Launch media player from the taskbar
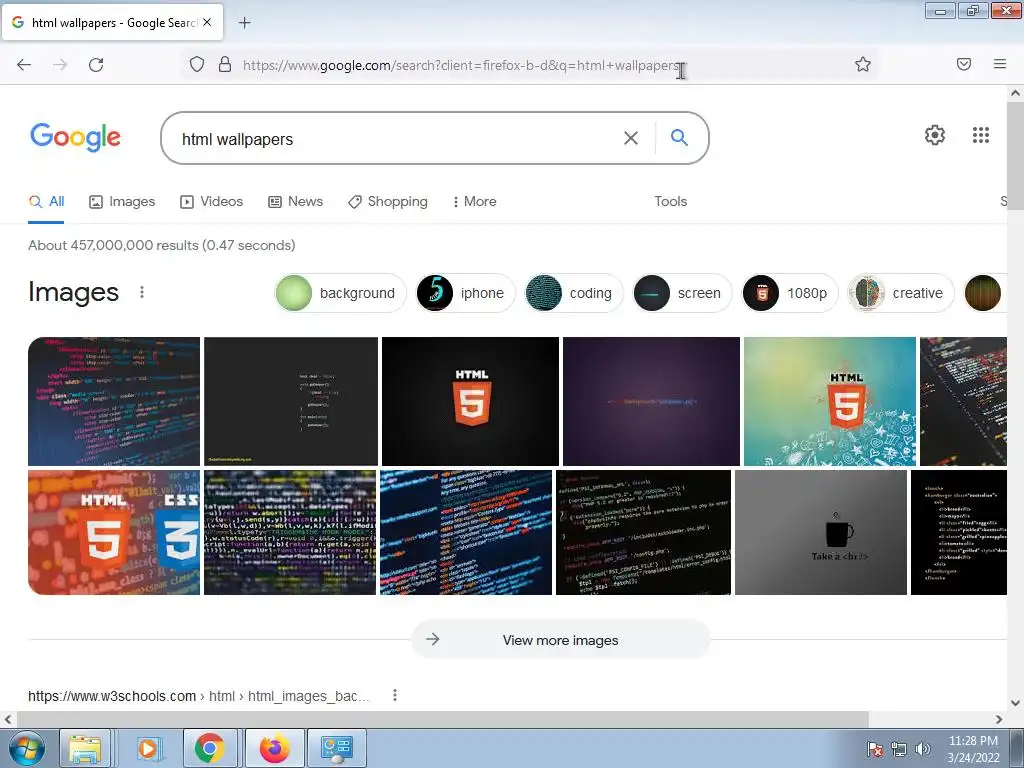 pos(148,748)
